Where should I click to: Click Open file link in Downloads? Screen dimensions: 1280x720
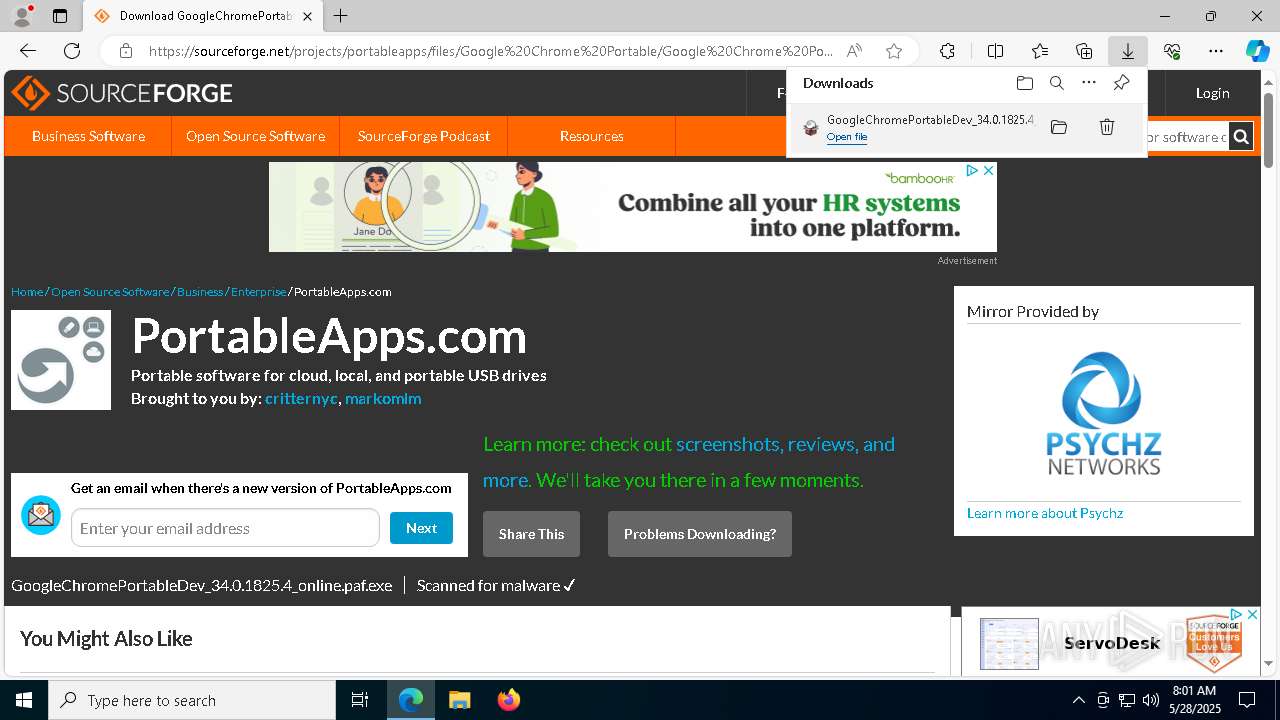point(847,137)
